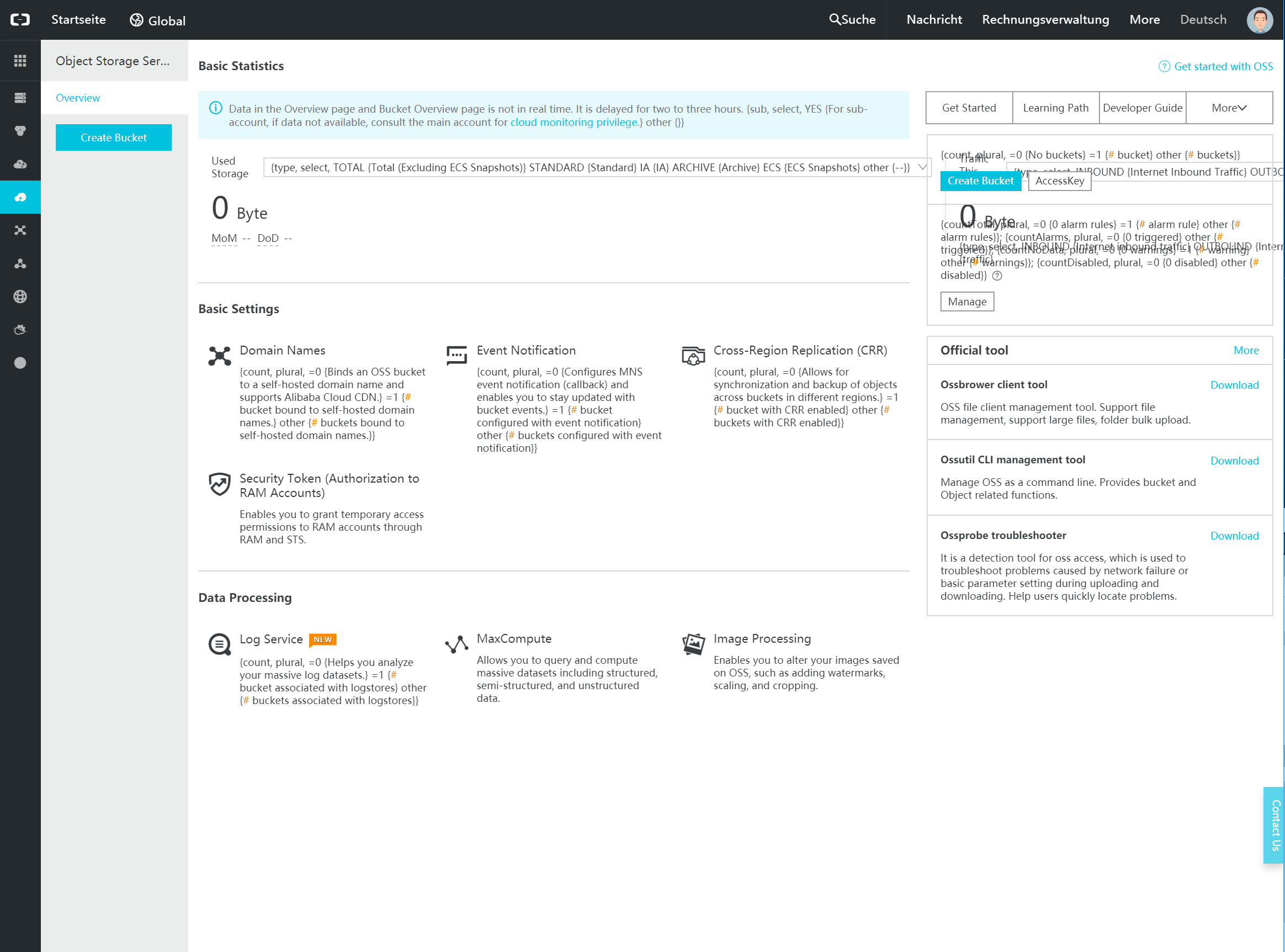Open the cloud monitoring privilege link

pos(574,122)
